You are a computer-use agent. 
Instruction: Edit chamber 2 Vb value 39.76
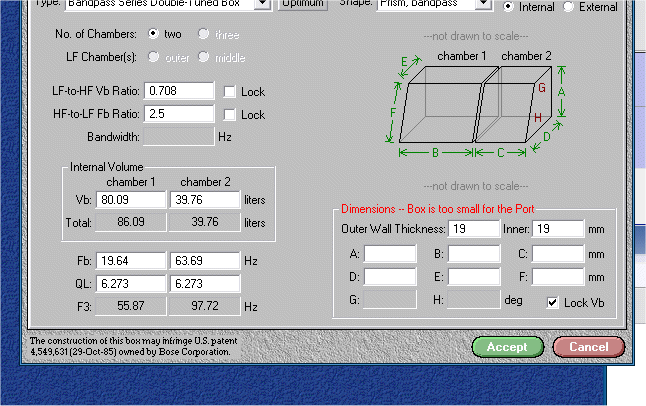pos(205,200)
